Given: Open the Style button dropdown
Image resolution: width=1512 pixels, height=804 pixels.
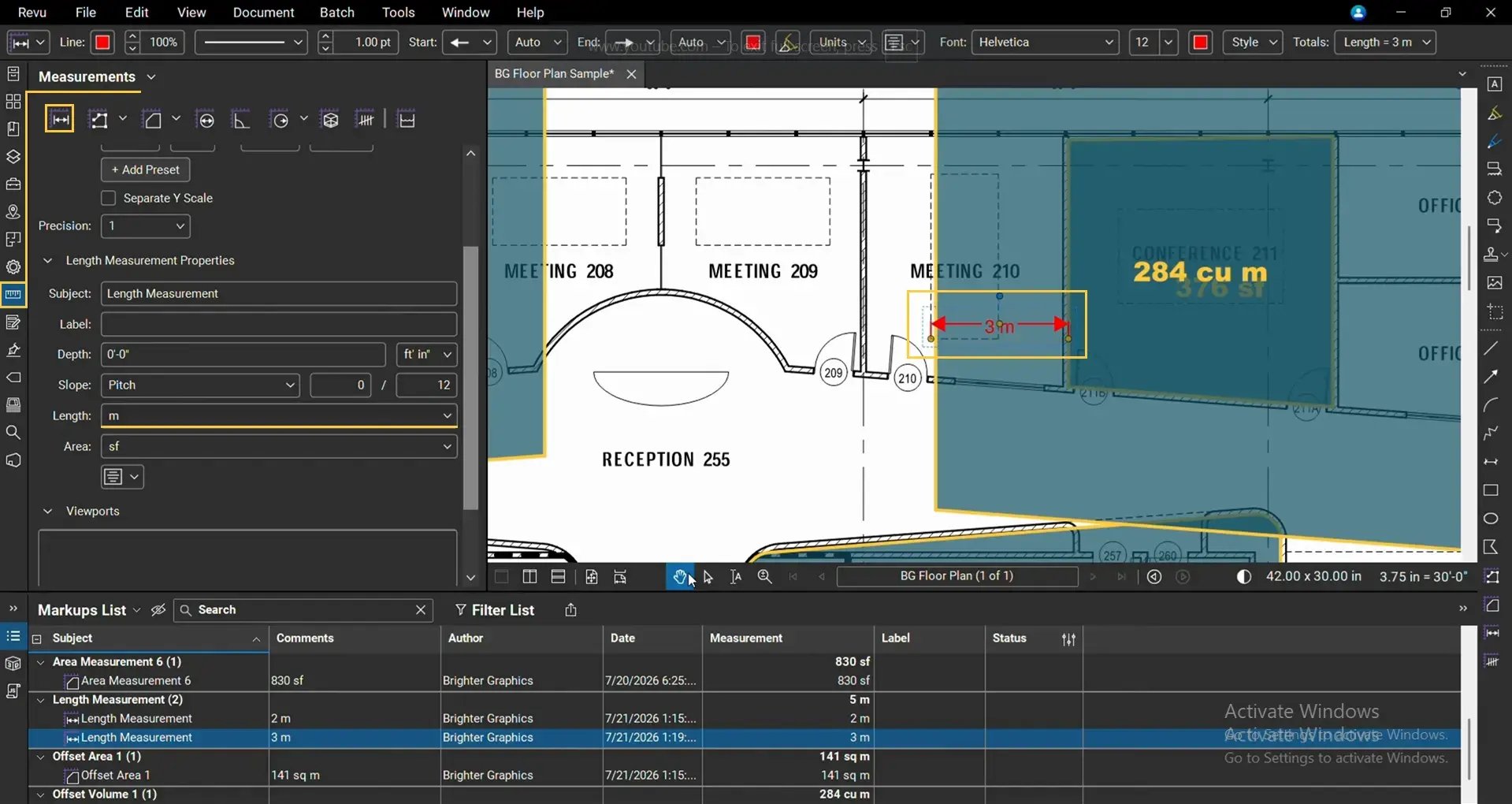Looking at the screenshot, I should coord(1253,43).
